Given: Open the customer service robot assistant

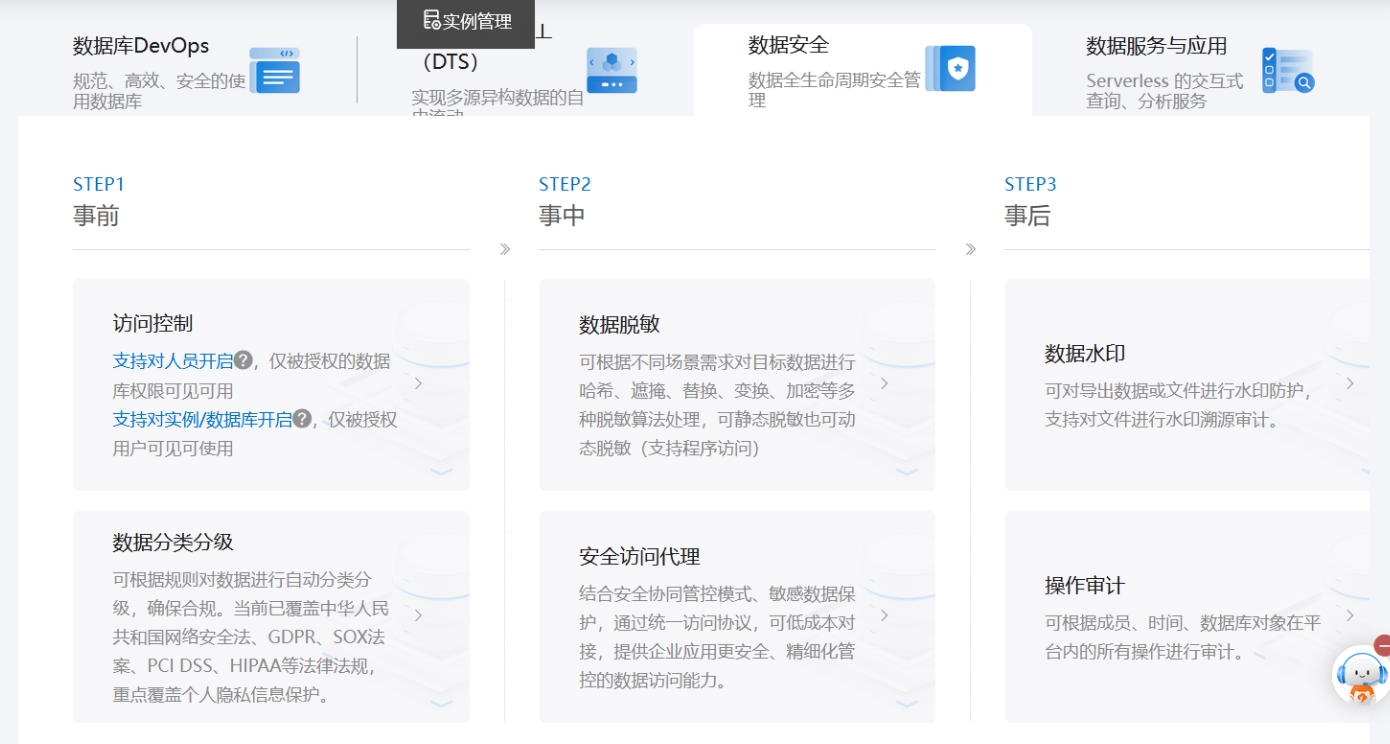Looking at the screenshot, I should point(1362,675).
